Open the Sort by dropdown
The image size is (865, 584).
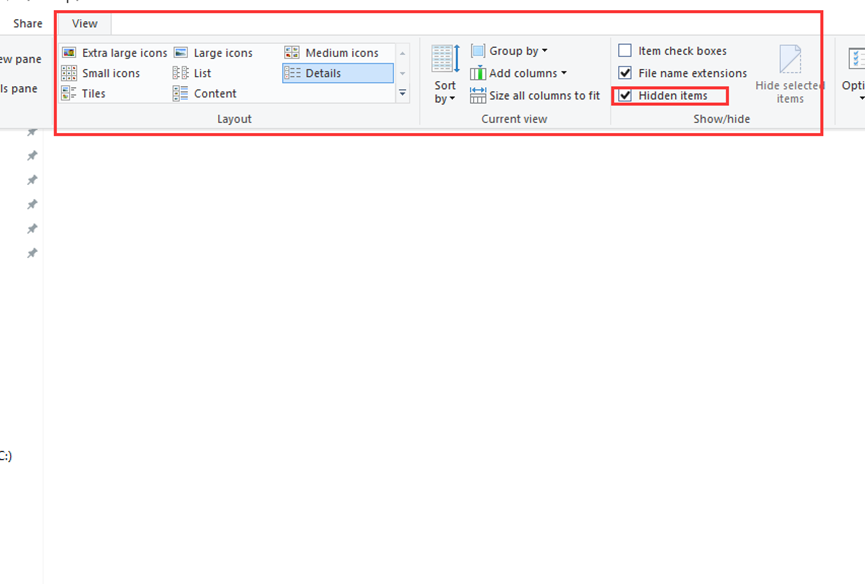coord(445,74)
